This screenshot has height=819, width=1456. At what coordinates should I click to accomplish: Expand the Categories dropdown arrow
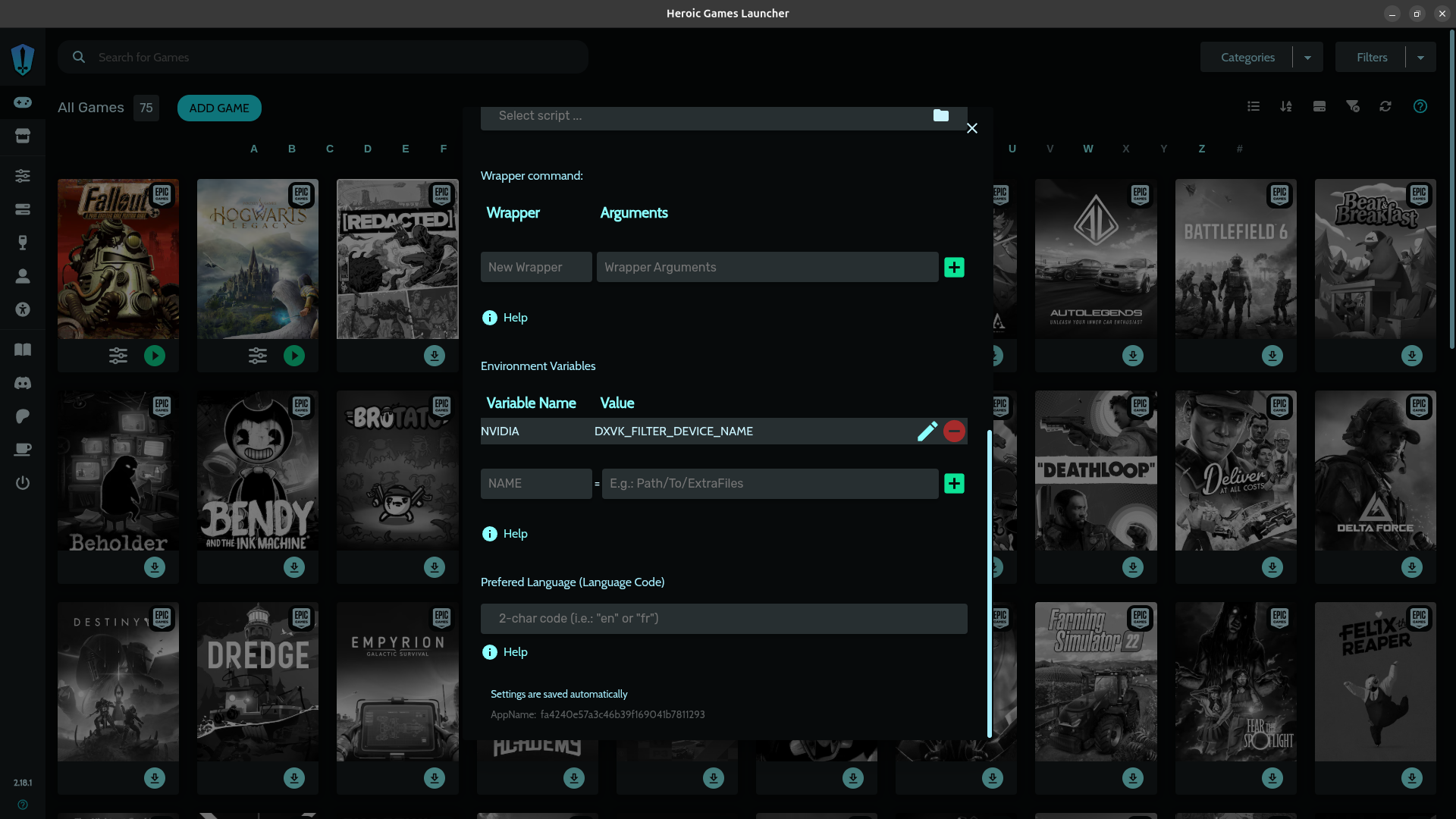(1307, 58)
